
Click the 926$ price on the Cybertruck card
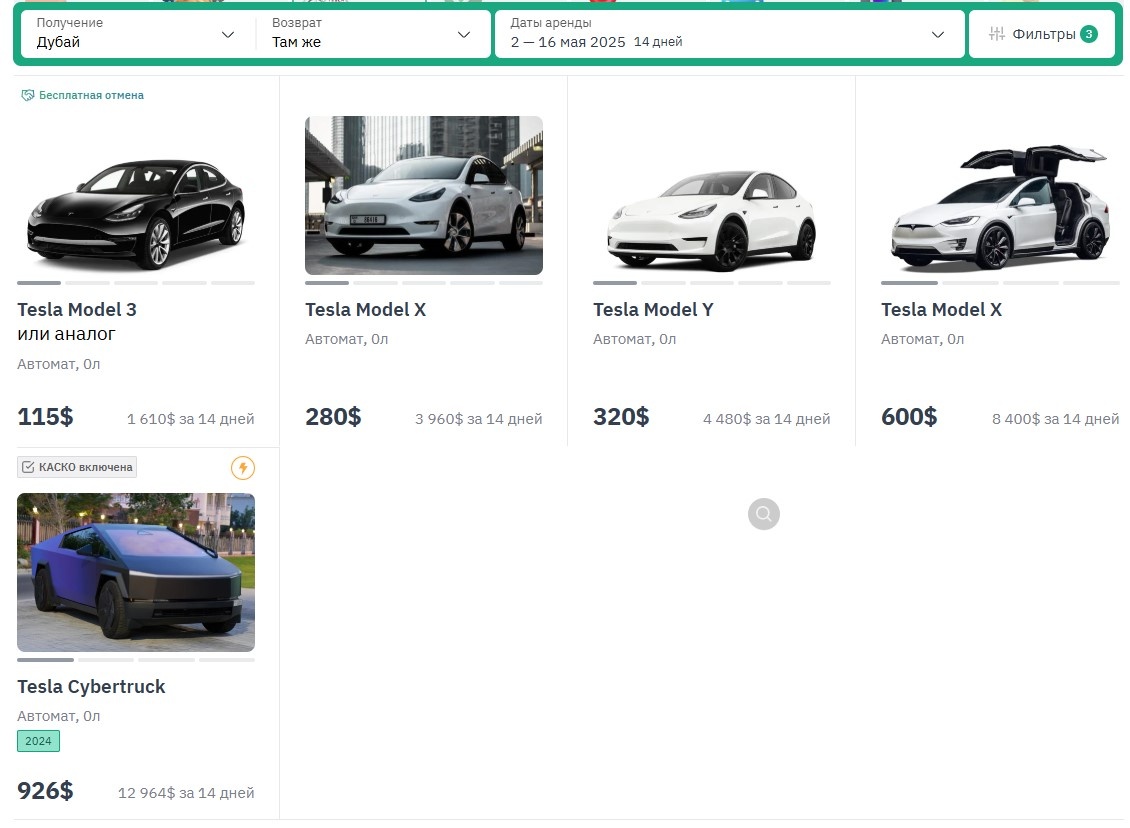pos(45,790)
